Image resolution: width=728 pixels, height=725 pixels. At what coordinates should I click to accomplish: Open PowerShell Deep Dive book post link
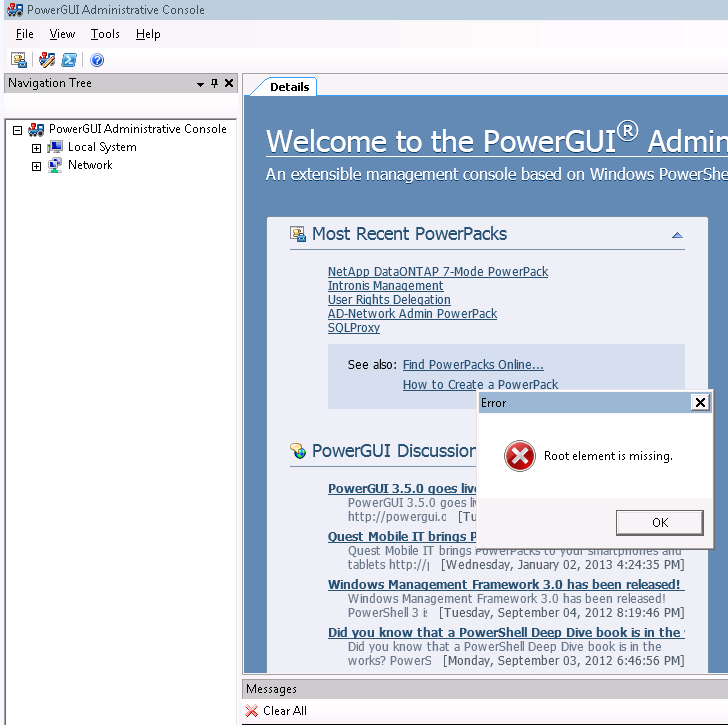pos(506,632)
